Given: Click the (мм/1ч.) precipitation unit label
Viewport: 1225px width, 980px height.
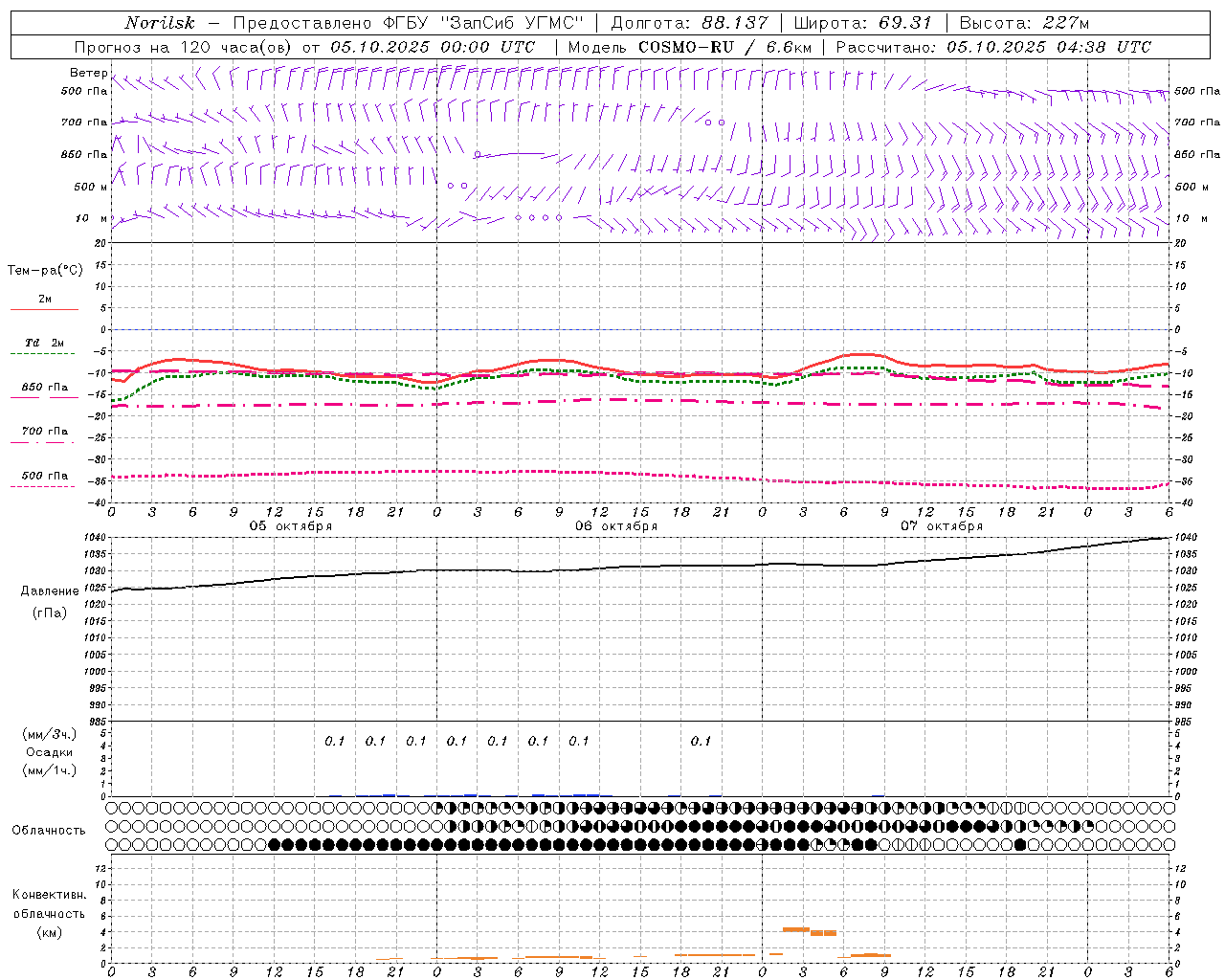Looking at the screenshot, I should point(49,770).
